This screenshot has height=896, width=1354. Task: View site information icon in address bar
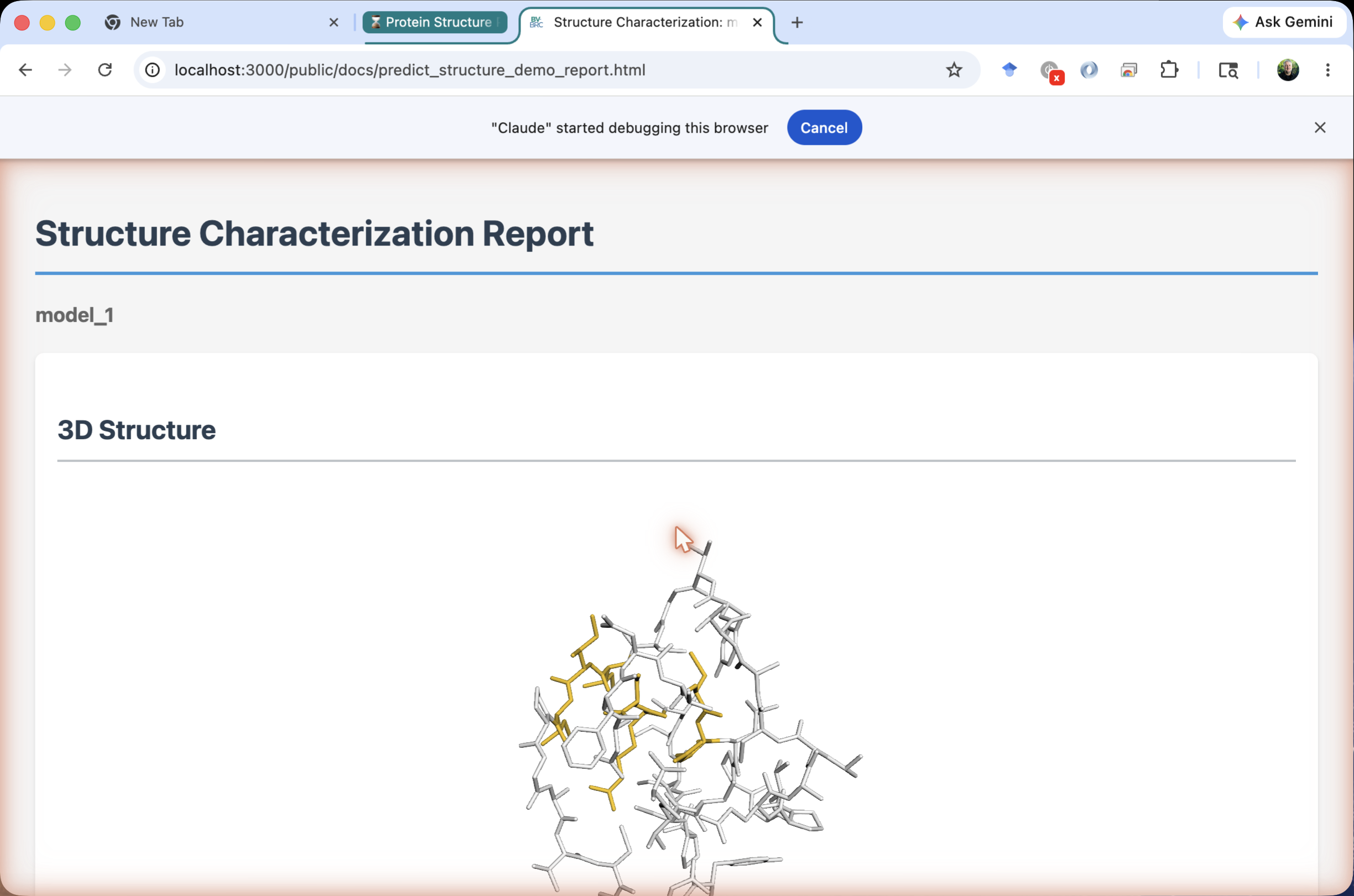click(153, 70)
